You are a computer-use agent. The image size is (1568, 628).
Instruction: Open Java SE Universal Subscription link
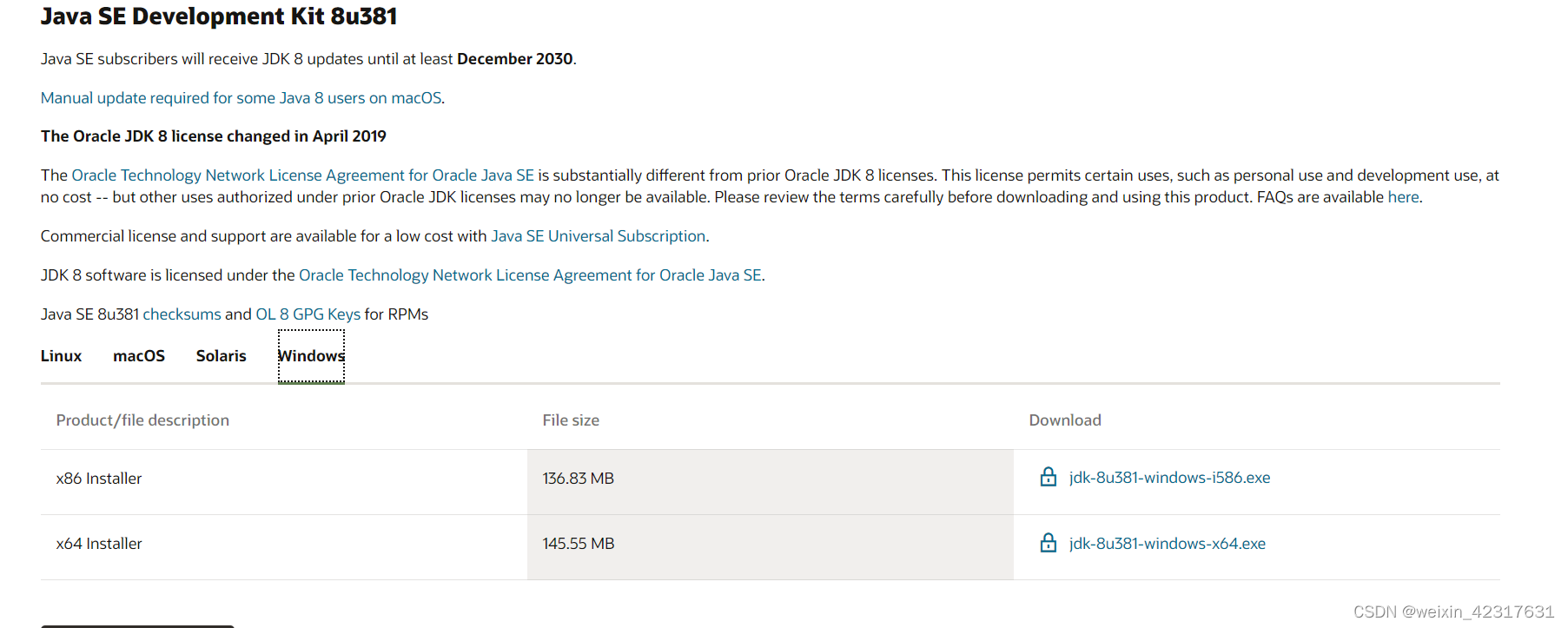598,236
